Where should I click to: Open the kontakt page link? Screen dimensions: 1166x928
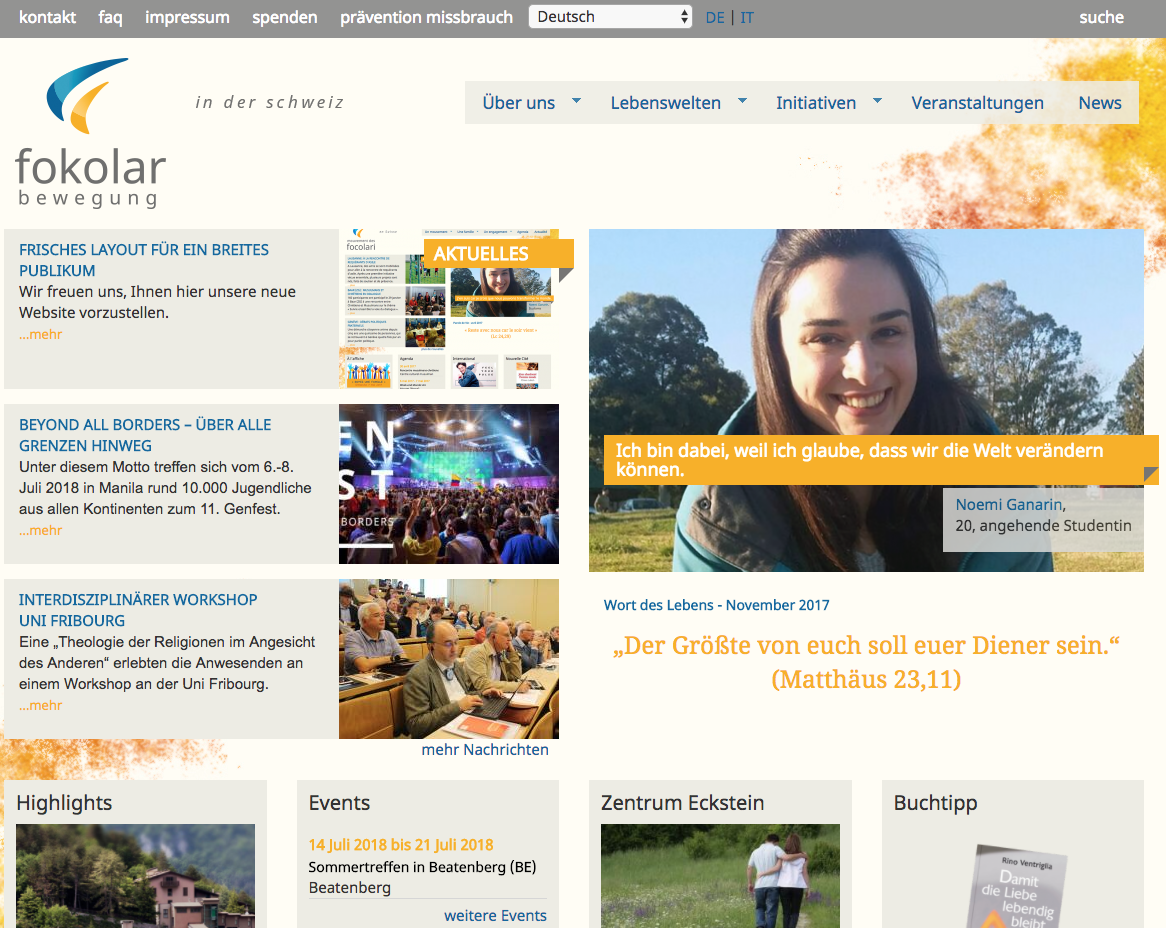click(x=48, y=17)
